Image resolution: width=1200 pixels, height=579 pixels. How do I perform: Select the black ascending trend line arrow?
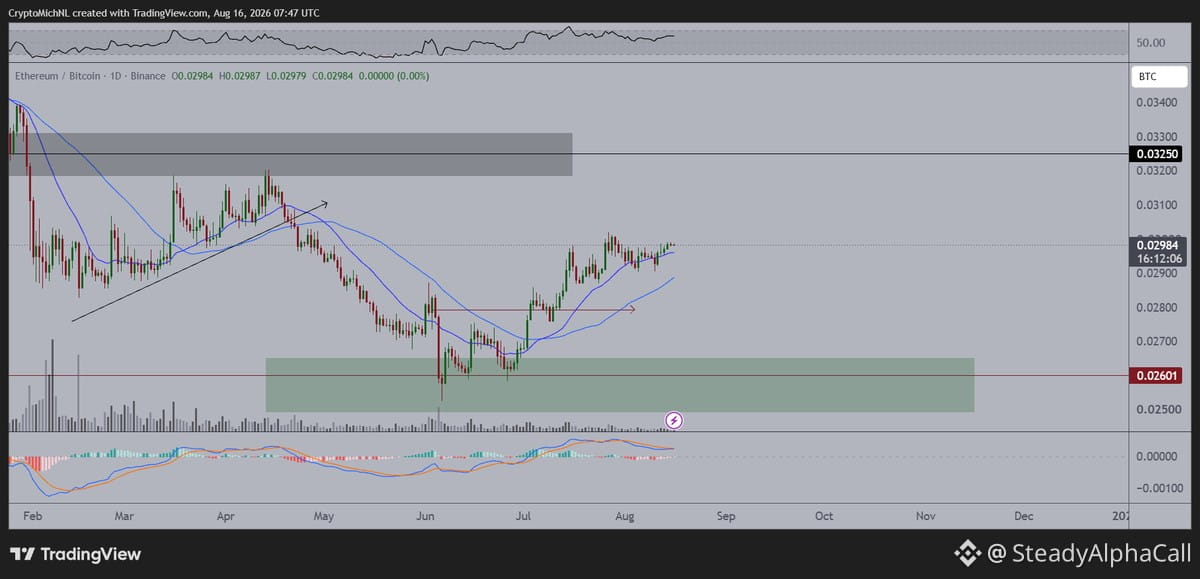click(200, 261)
